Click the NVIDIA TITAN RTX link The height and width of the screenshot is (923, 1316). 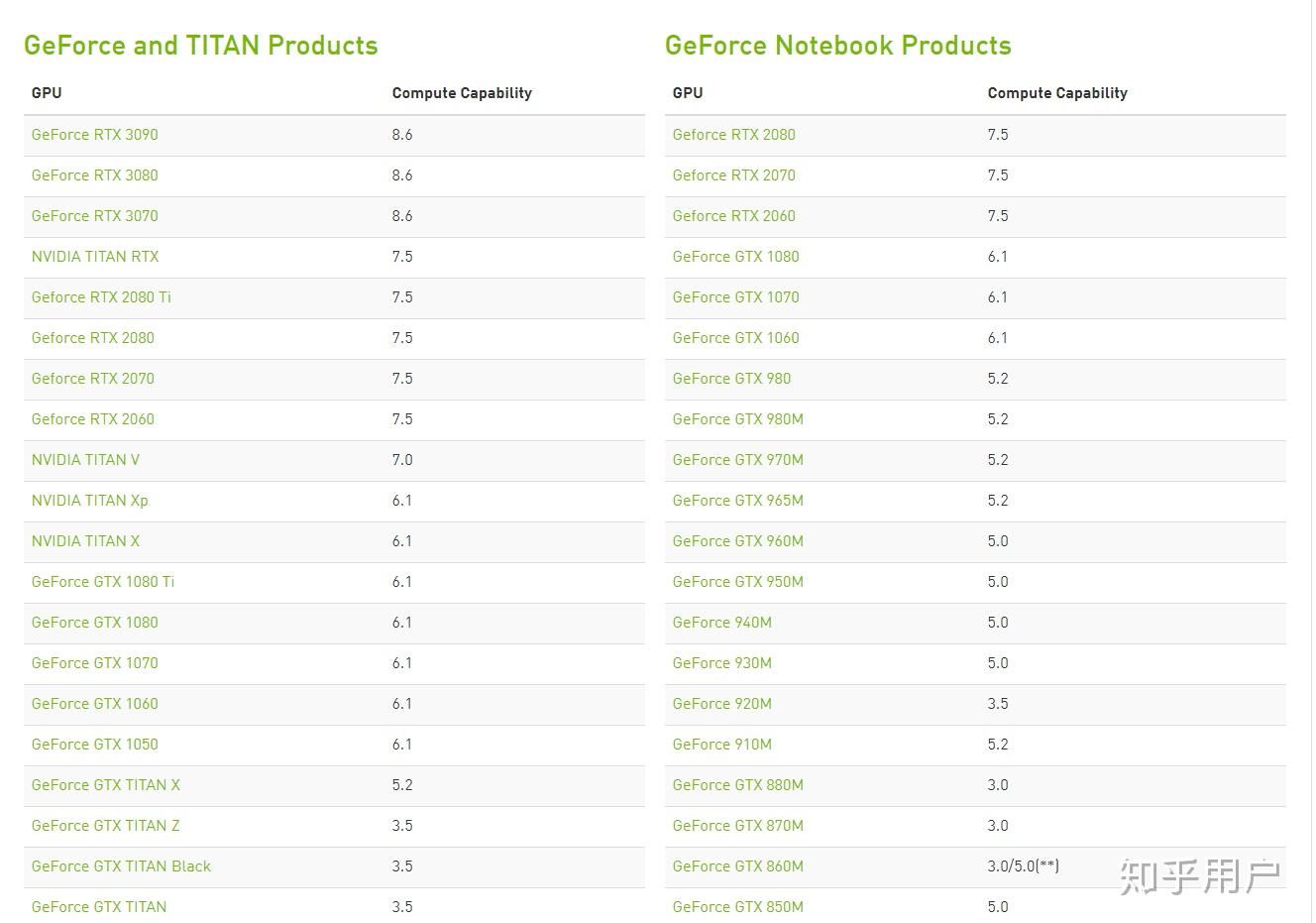tap(95, 257)
